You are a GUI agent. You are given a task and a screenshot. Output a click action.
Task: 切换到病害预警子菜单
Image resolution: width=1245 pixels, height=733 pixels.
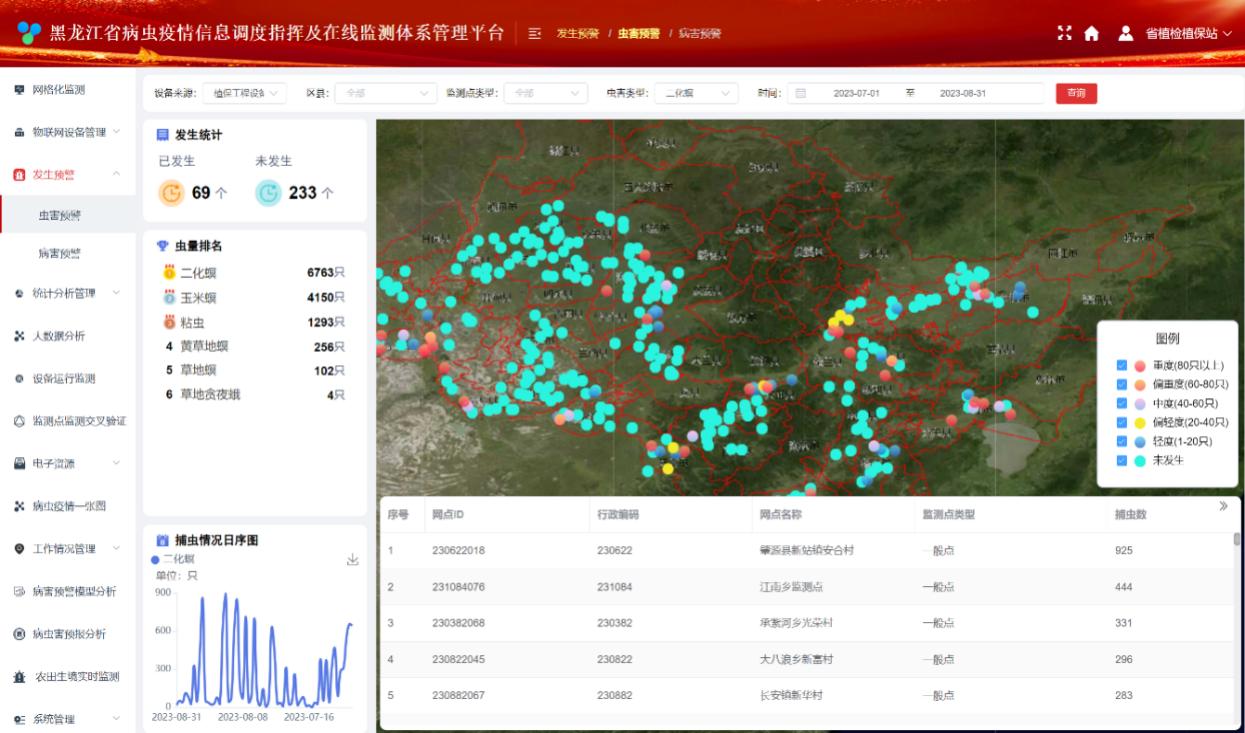coord(60,253)
